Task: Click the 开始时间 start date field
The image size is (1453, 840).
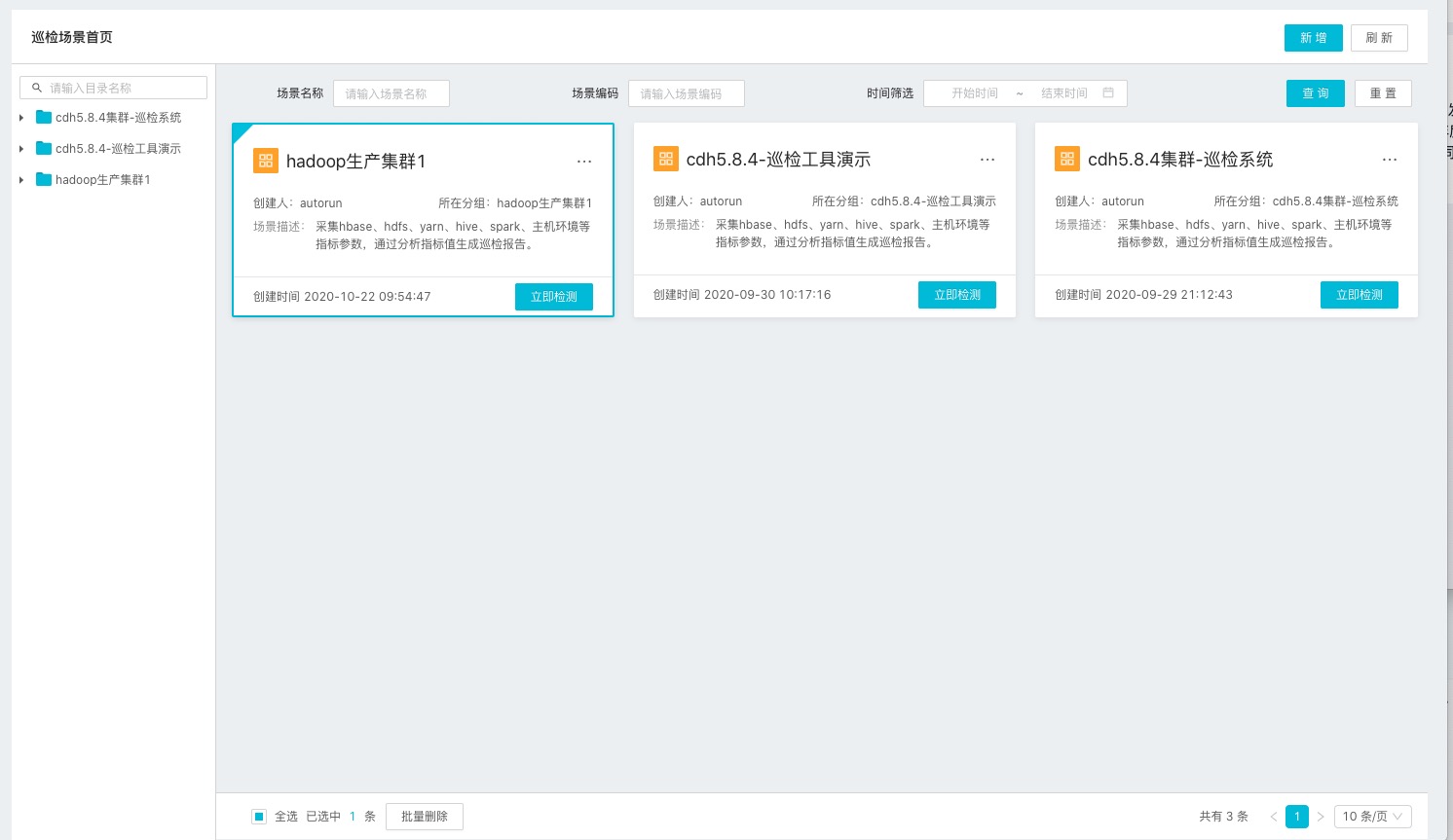Action: [974, 93]
